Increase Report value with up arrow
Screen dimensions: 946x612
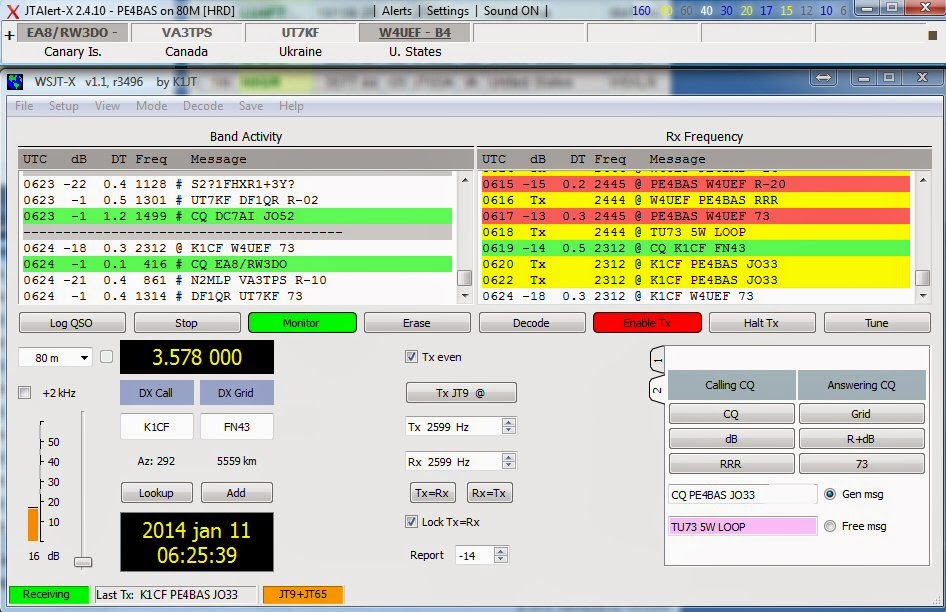pos(500,550)
